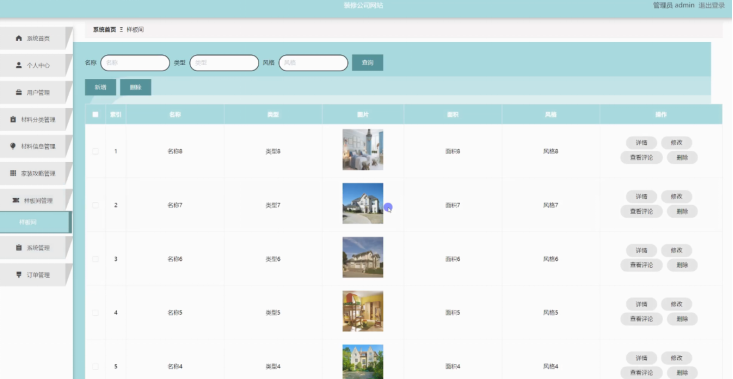The width and height of the screenshot is (733, 379).
Task: Click the 查询 search button
Action: click(x=367, y=63)
